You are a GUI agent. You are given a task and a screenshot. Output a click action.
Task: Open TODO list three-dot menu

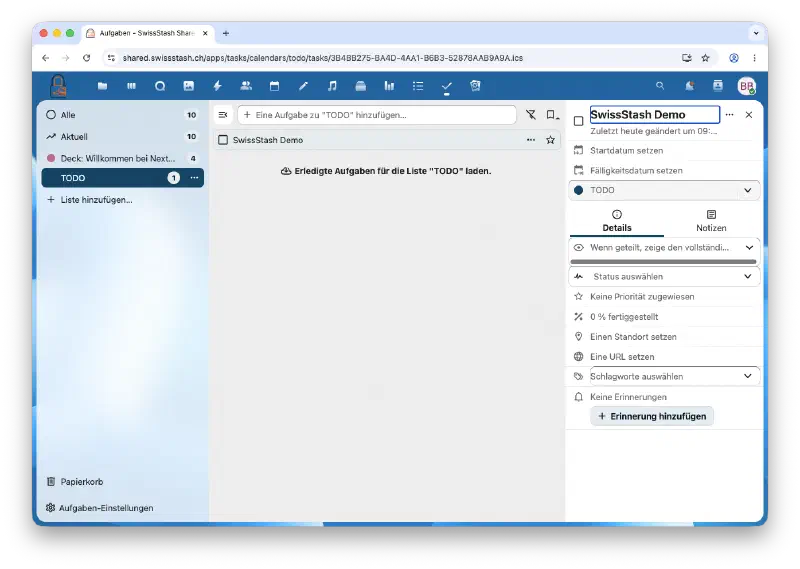click(x=194, y=178)
